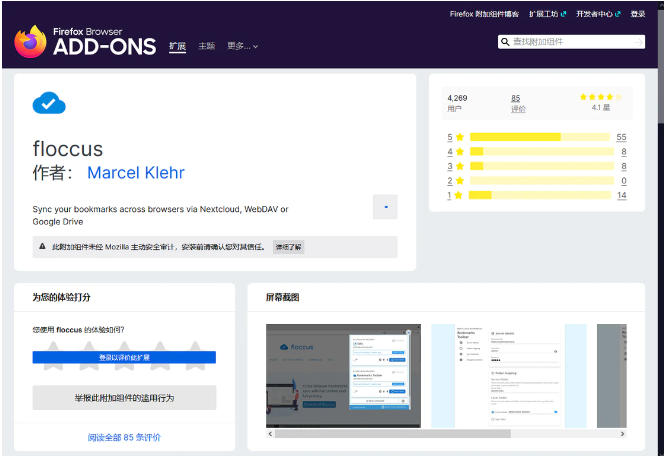Click the 5-star rating bar
Image resolution: width=664 pixels, height=456 pixels.
pos(540,137)
